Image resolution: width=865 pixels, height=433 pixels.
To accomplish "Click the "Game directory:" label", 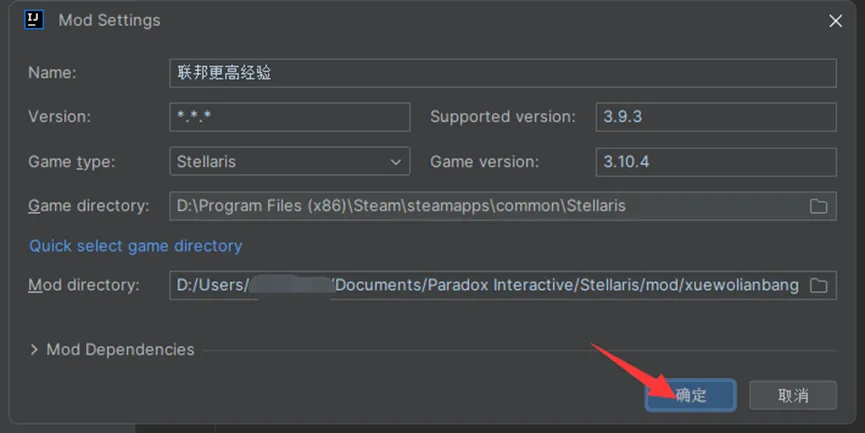I will pyautogui.click(x=88, y=206).
